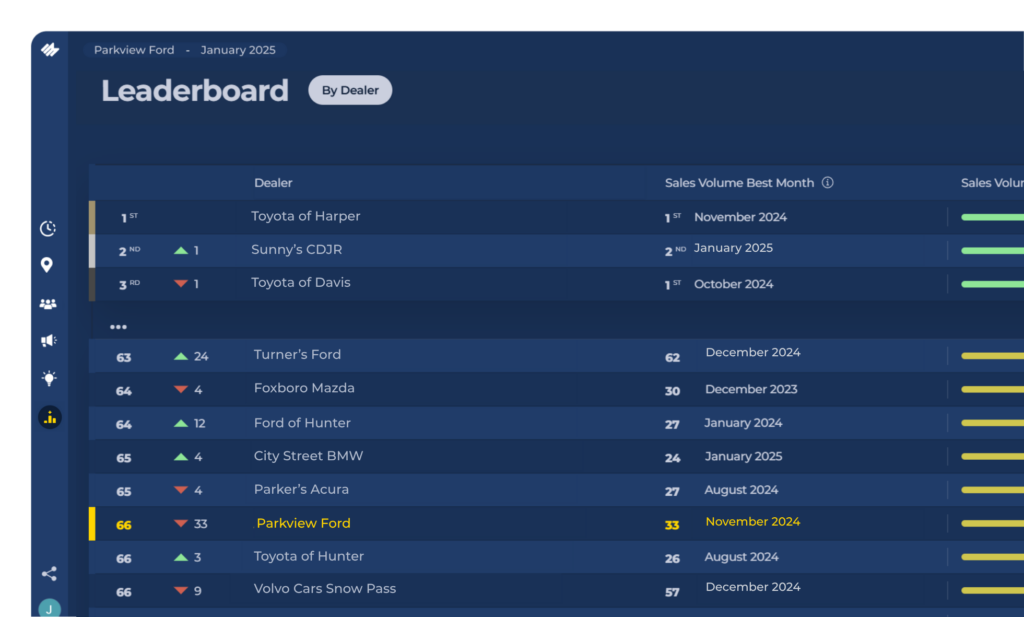
Task: Click the green progress bar for Toyota of Harper
Action: [x=993, y=217]
